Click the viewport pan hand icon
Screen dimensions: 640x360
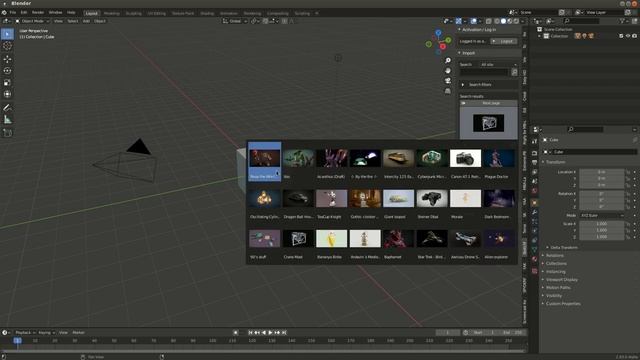pos(448,71)
